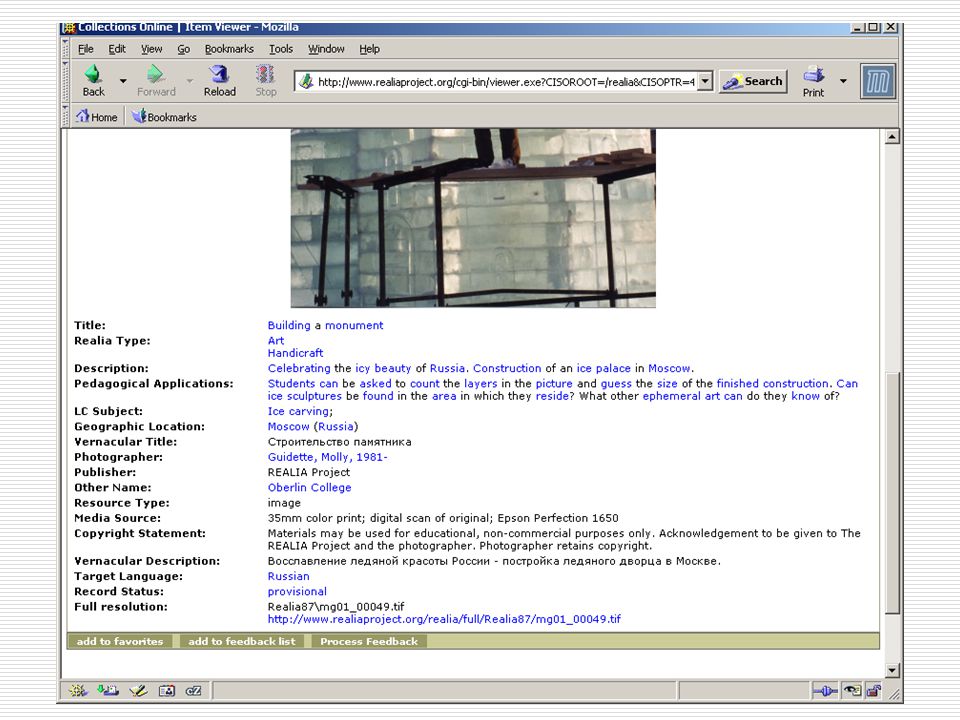Click the scroll down arrow
Screen dimensions: 960x720
pyautogui.click(x=892, y=670)
